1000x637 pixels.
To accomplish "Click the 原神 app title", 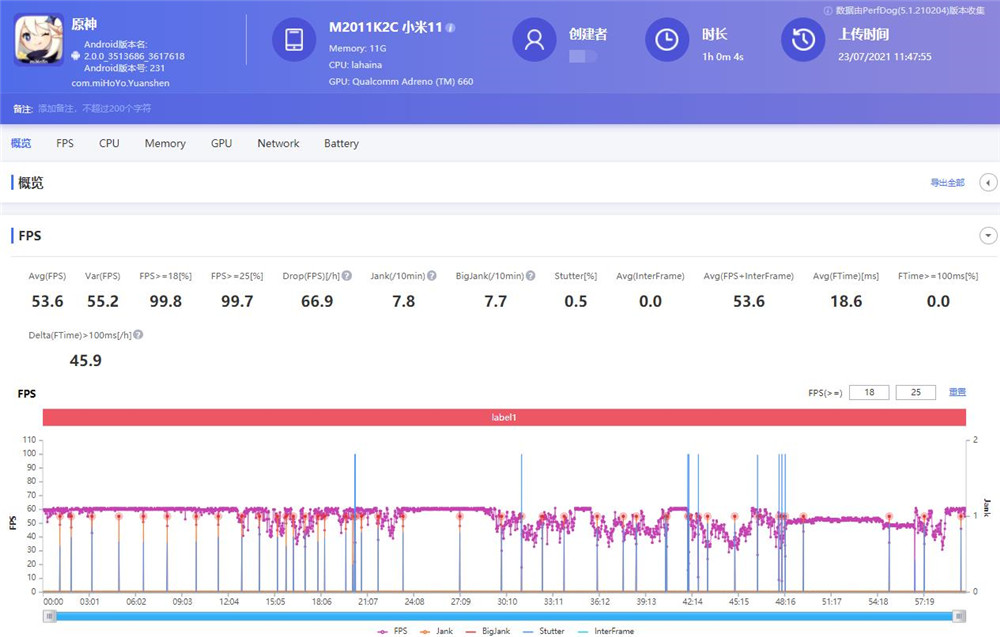I will [x=84, y=24].
